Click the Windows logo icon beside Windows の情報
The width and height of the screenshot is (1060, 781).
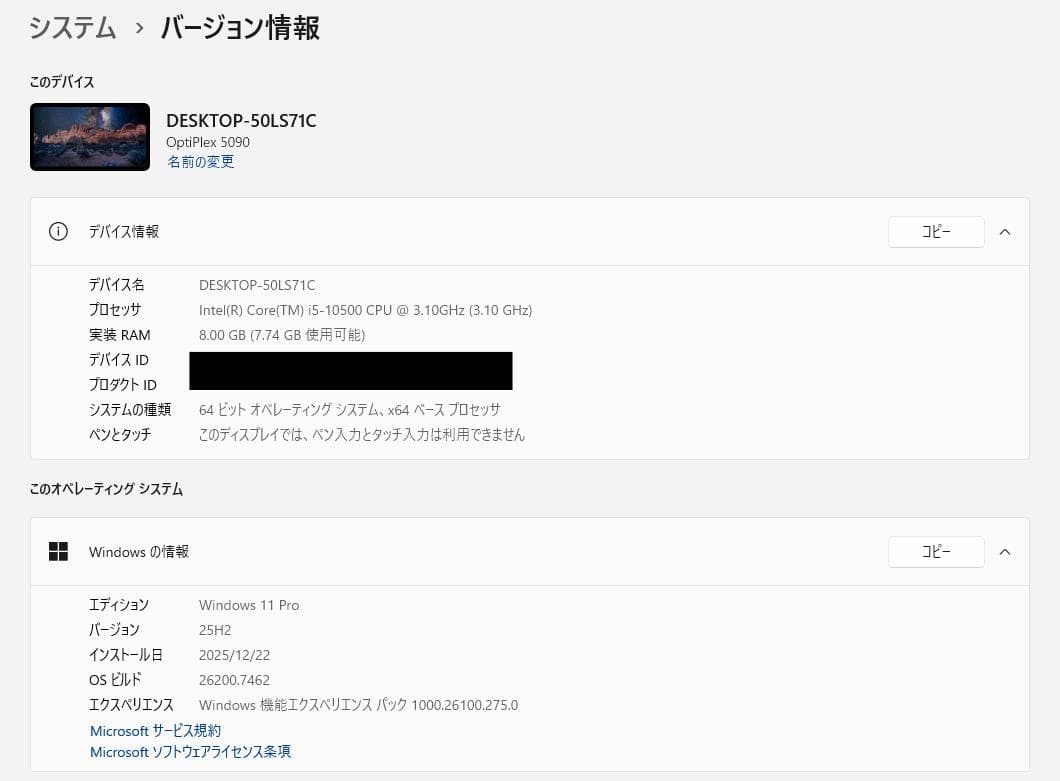point(58,551)
